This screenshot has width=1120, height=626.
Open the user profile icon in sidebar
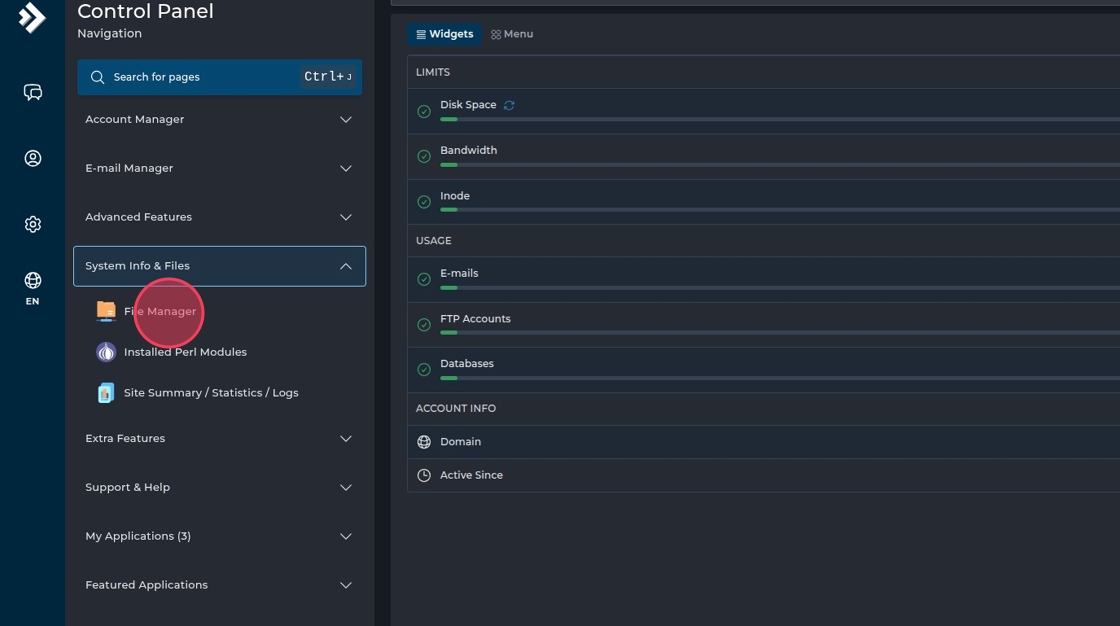(33, 158)
